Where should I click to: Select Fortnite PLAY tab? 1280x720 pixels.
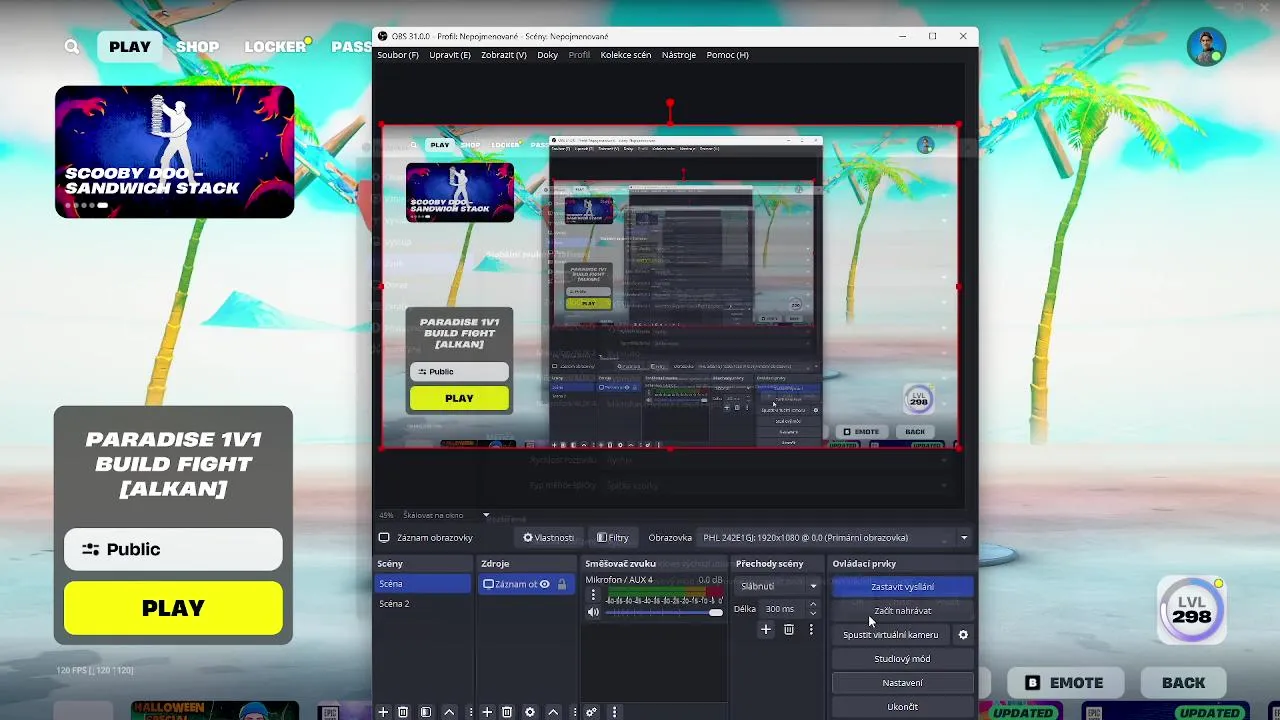click(x=130, y=47)
